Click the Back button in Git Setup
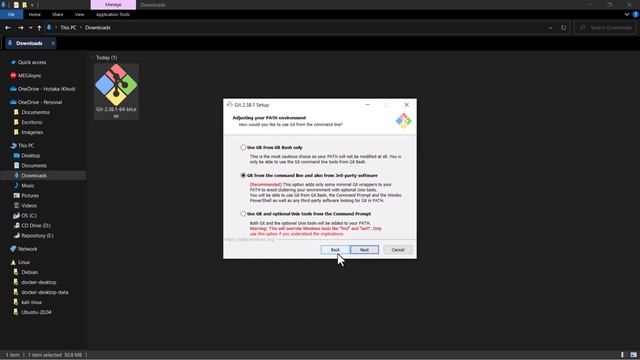Viewport: 640px width, 360px height. (x=335, y=250)
